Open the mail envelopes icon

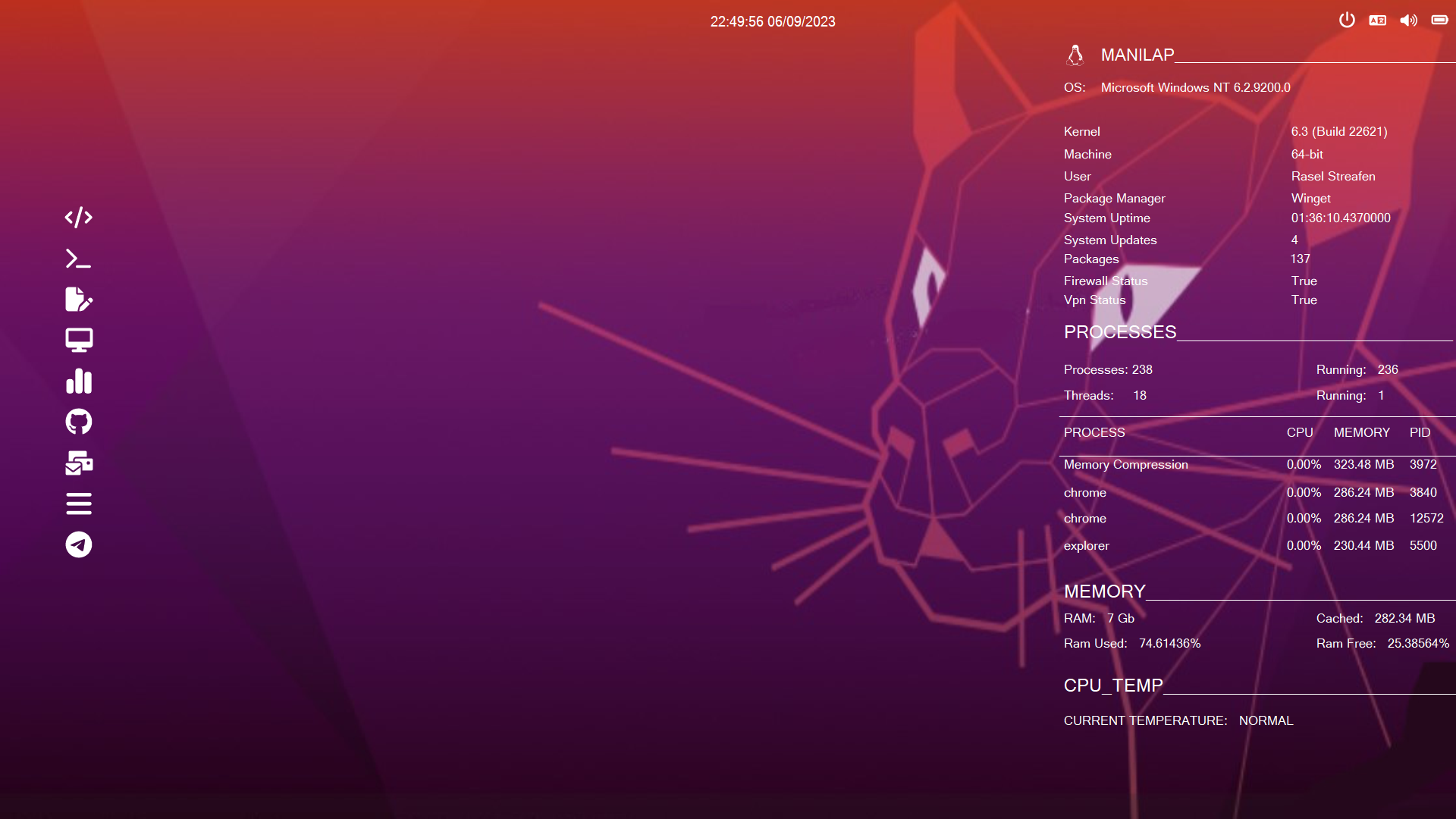[79, 463]
